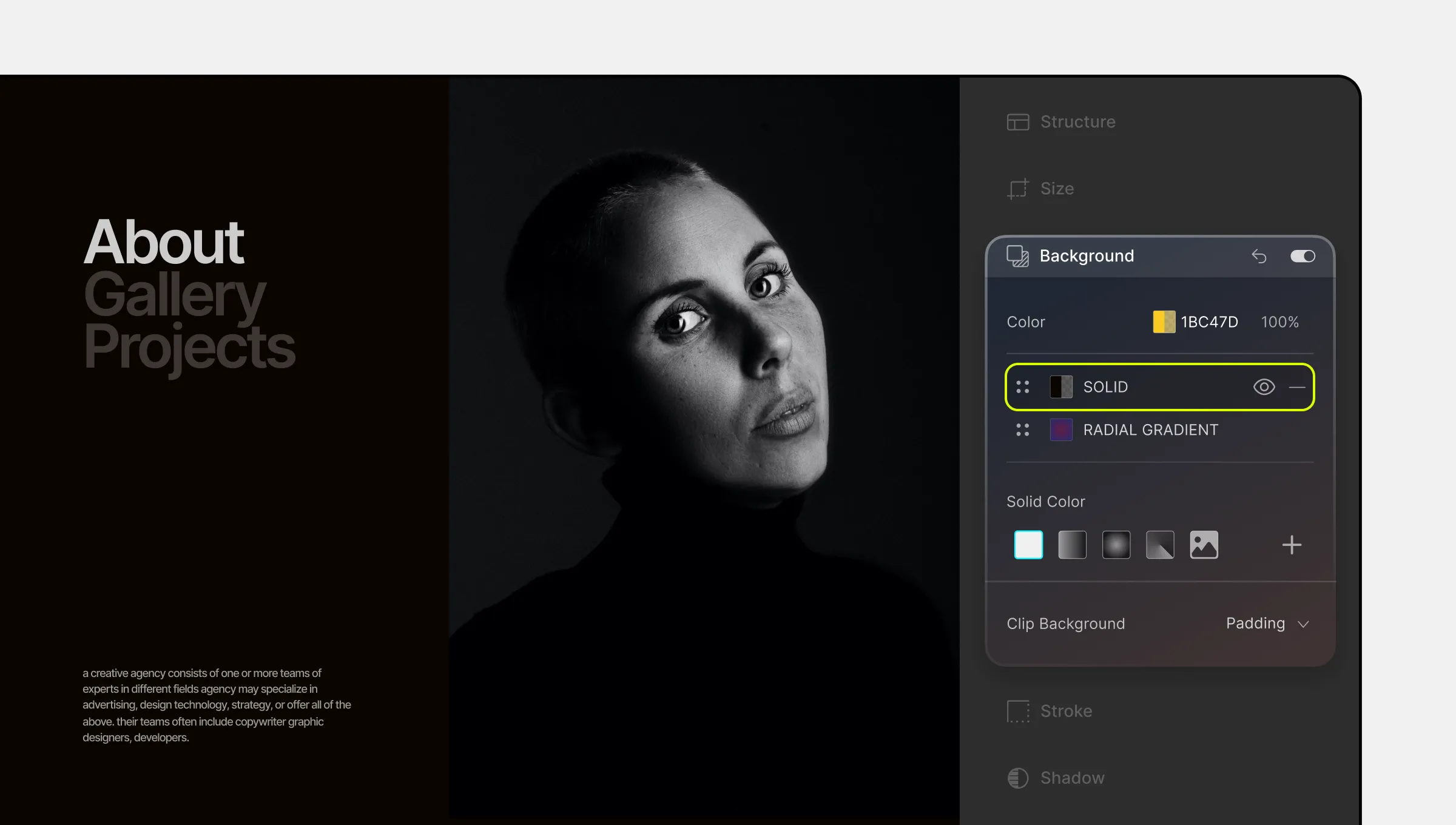Click the Padding dropdown chevron

1303,624
